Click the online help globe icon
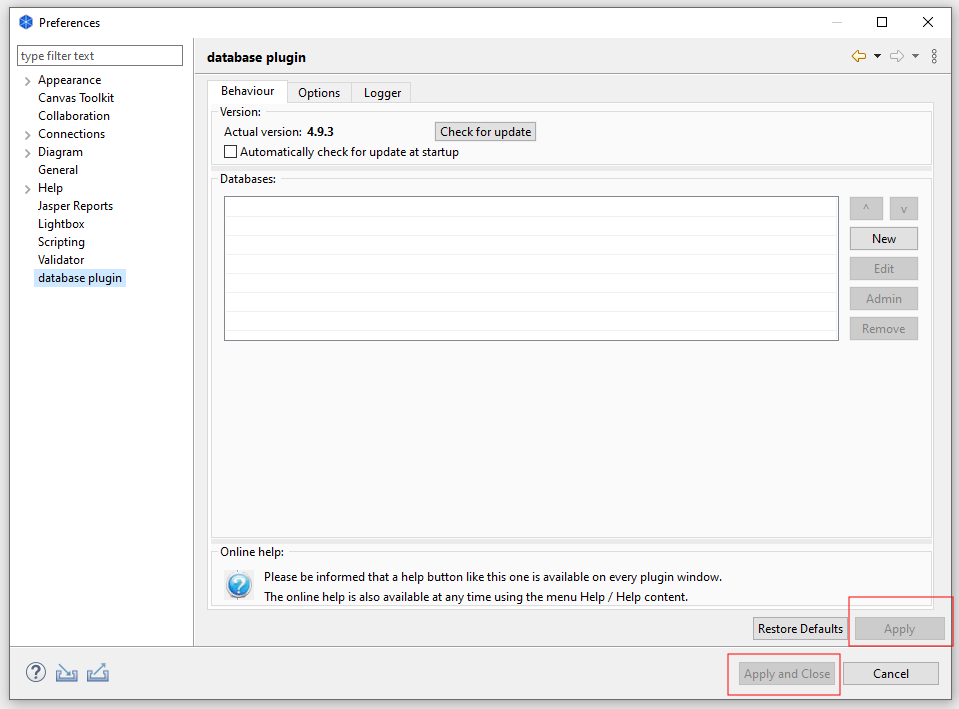 pyautogui.click(x=238, y=585)
